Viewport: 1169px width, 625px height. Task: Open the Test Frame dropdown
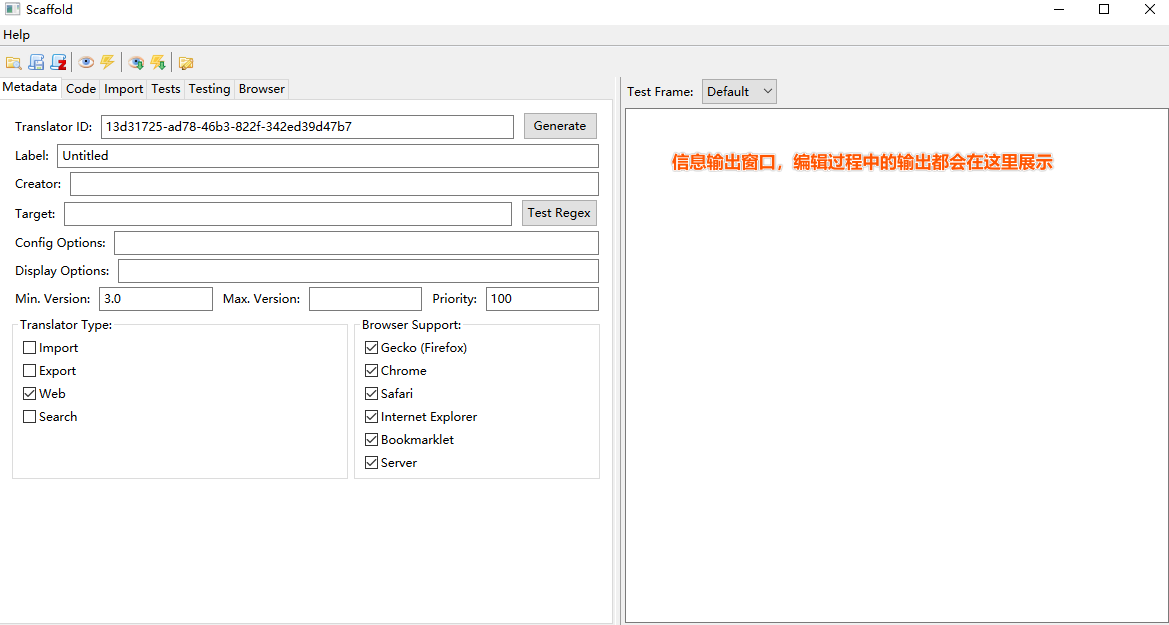click(x=739, y=91)
